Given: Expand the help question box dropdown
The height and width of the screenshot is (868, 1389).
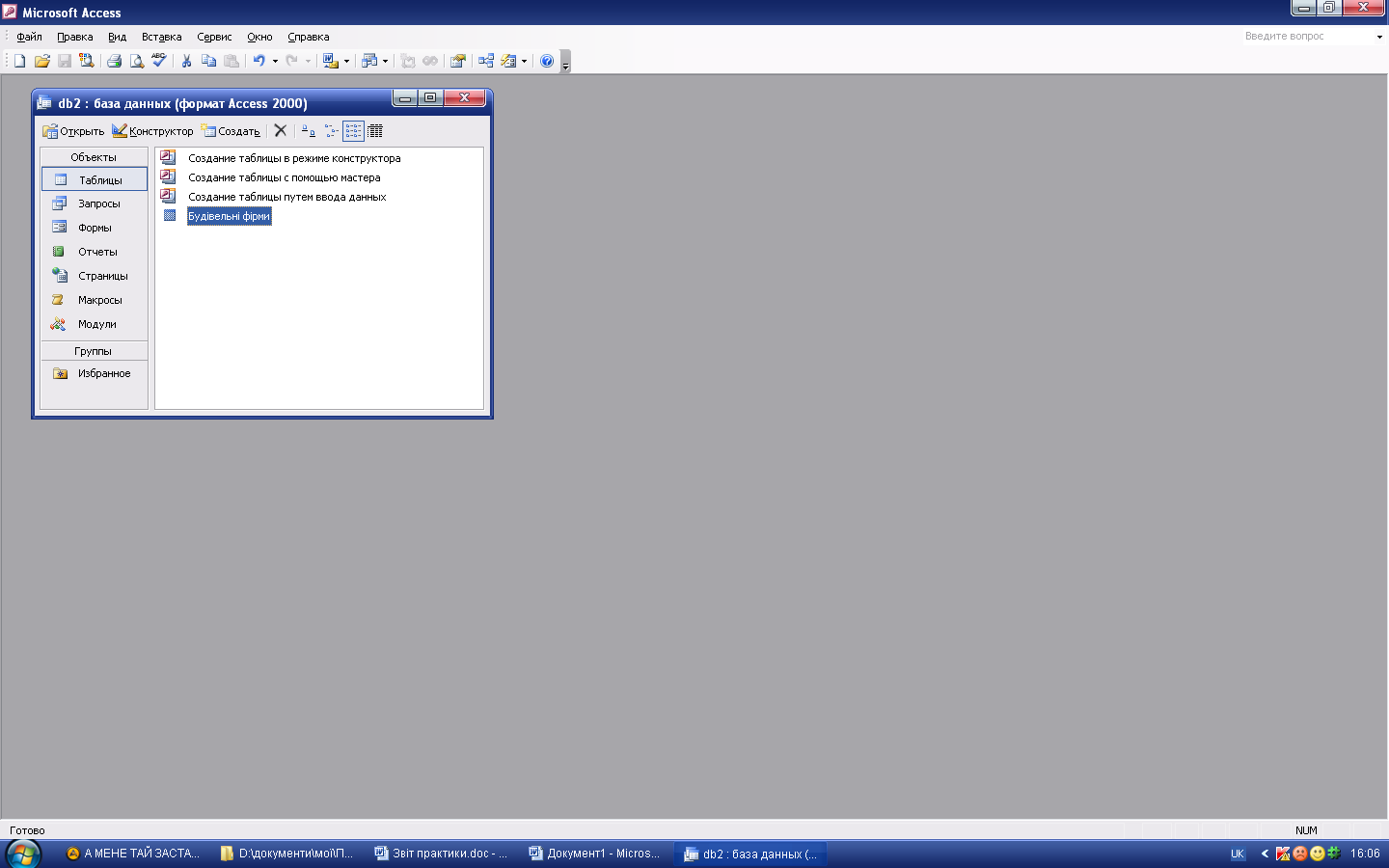Looking at the screenshot, I should [x=1379, y=37].
